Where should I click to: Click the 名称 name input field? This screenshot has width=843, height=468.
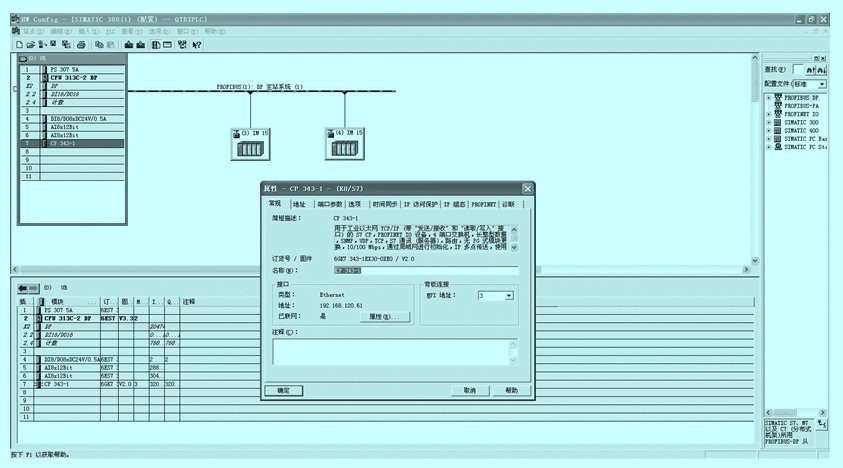(426, 271)
